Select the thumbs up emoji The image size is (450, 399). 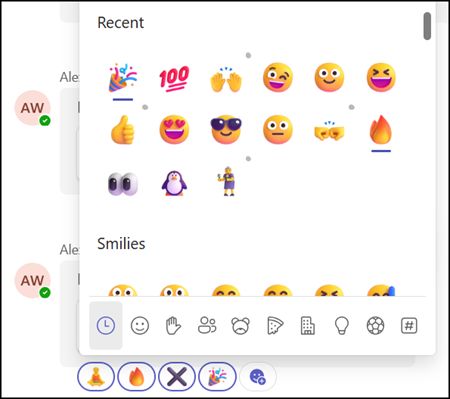[123, 130]
